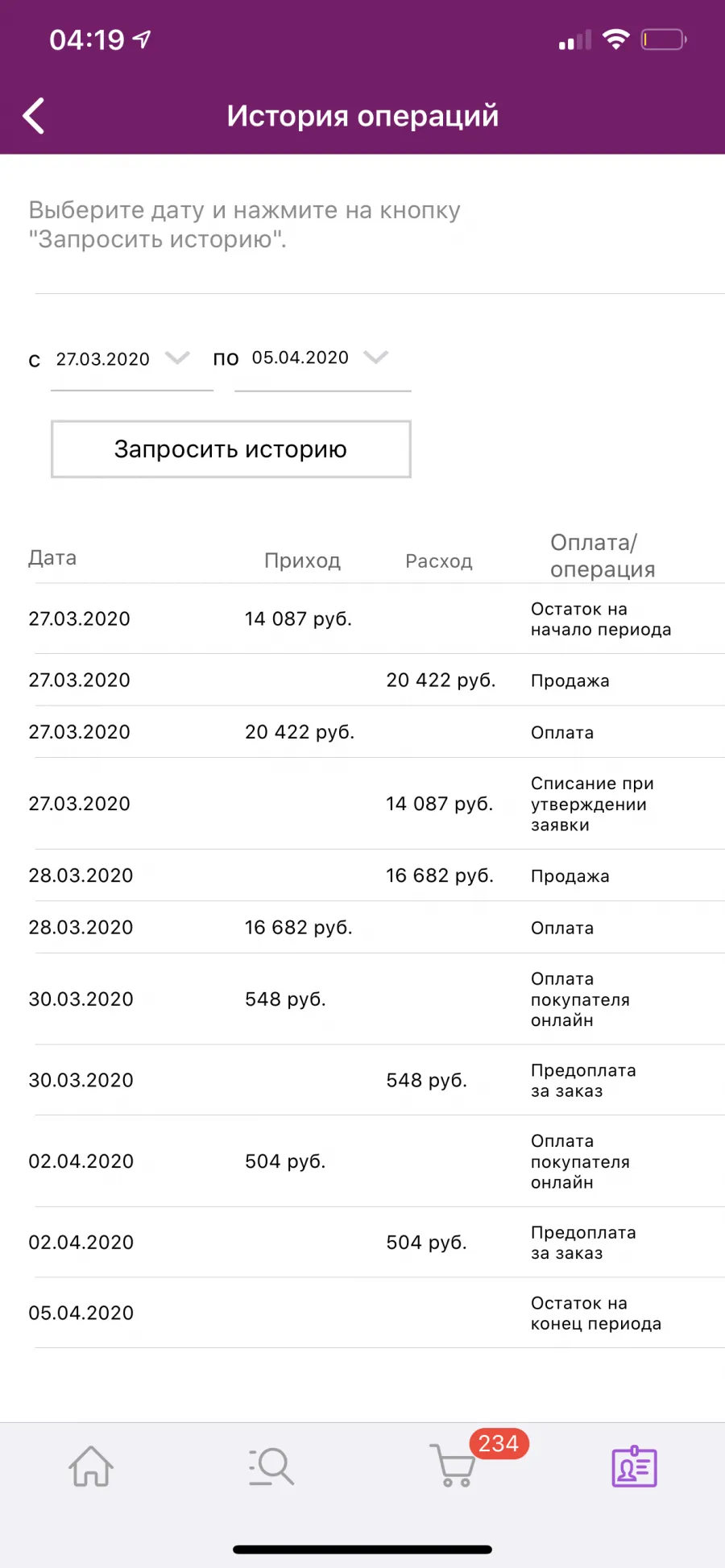Viewport: 725px width, 1568px height.
Task: Tap the back arrow in header
Action: coord(33,116)
